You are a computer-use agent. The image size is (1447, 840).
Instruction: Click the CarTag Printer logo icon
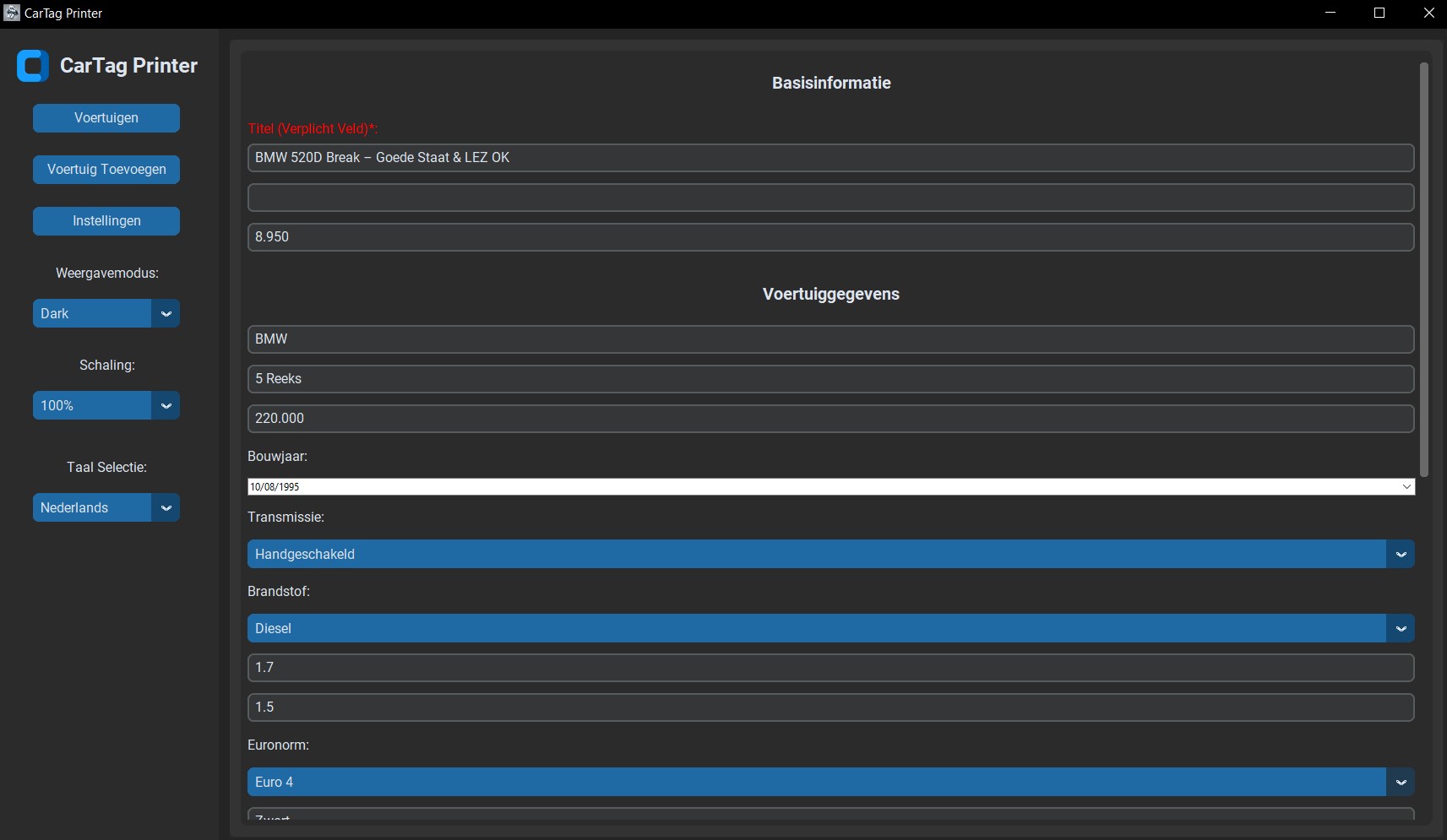pos(33,66)
